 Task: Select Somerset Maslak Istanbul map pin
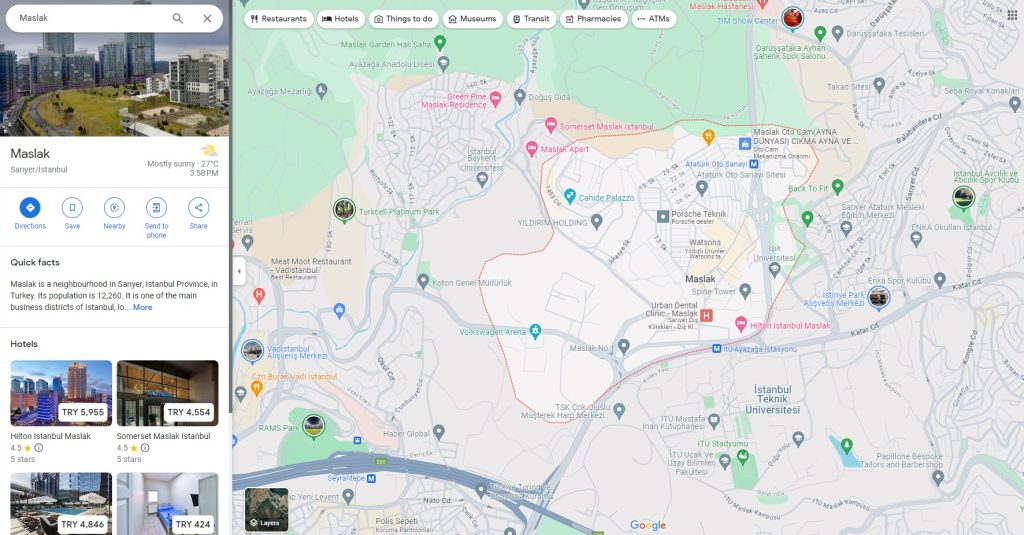(551, 124)
